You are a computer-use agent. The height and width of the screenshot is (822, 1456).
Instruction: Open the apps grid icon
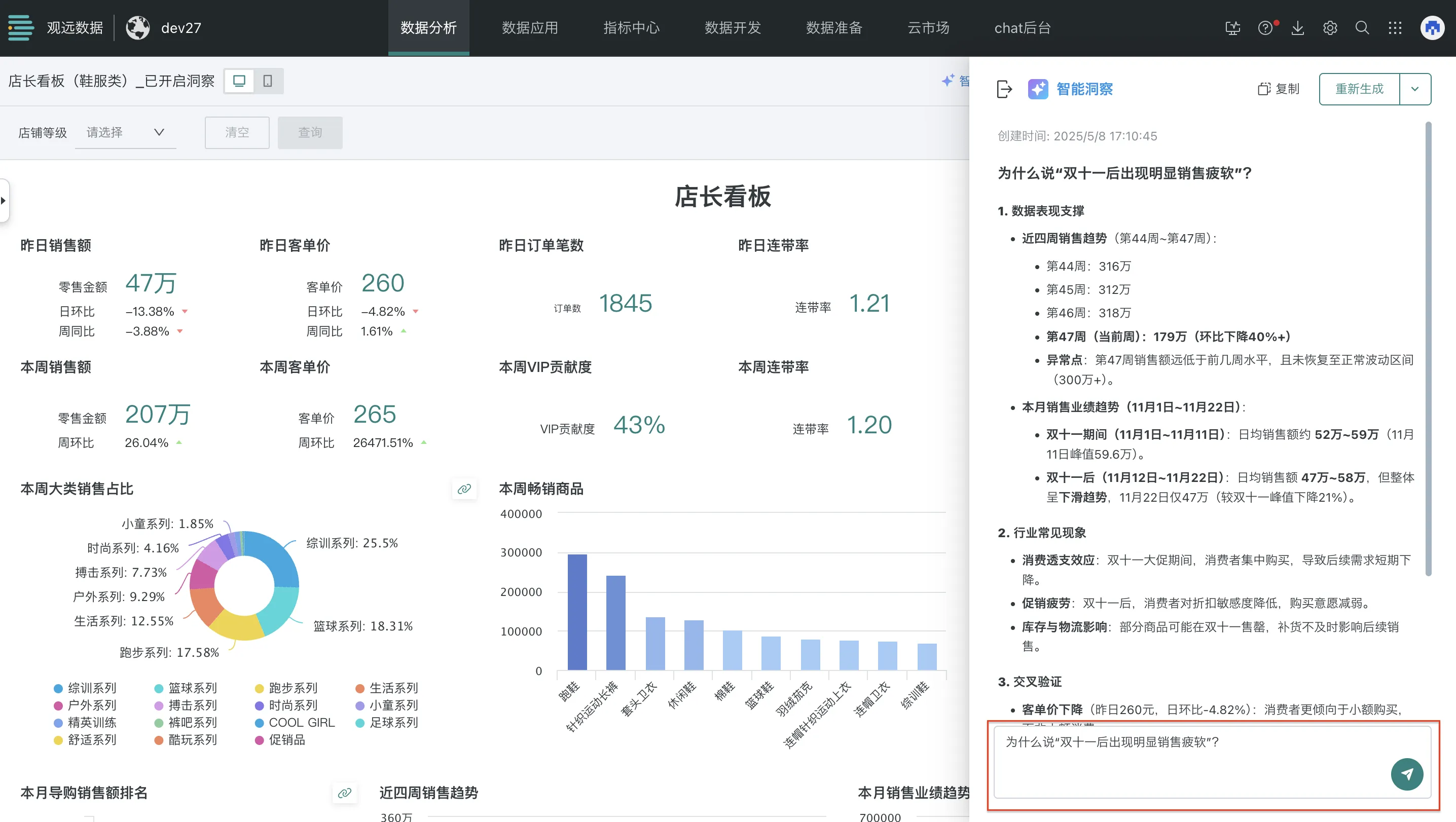pyautogui.click(x=1395, y=28)
